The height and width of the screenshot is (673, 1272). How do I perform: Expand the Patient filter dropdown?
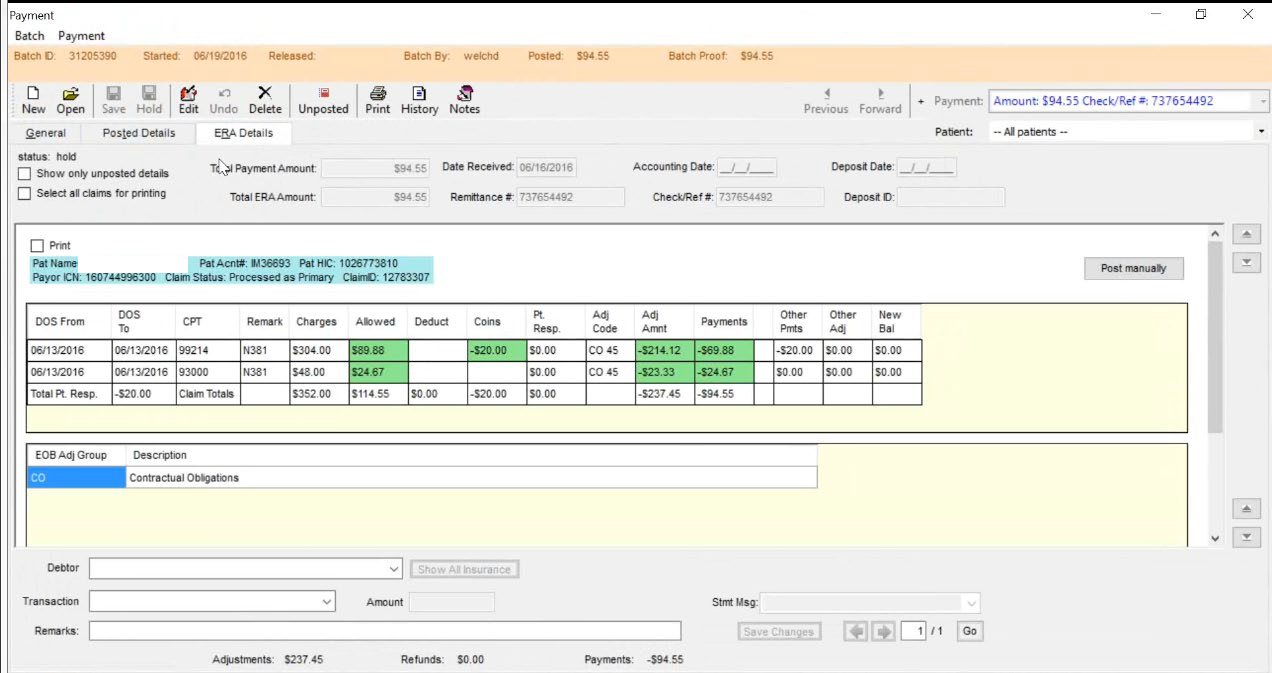(1260, 132)
